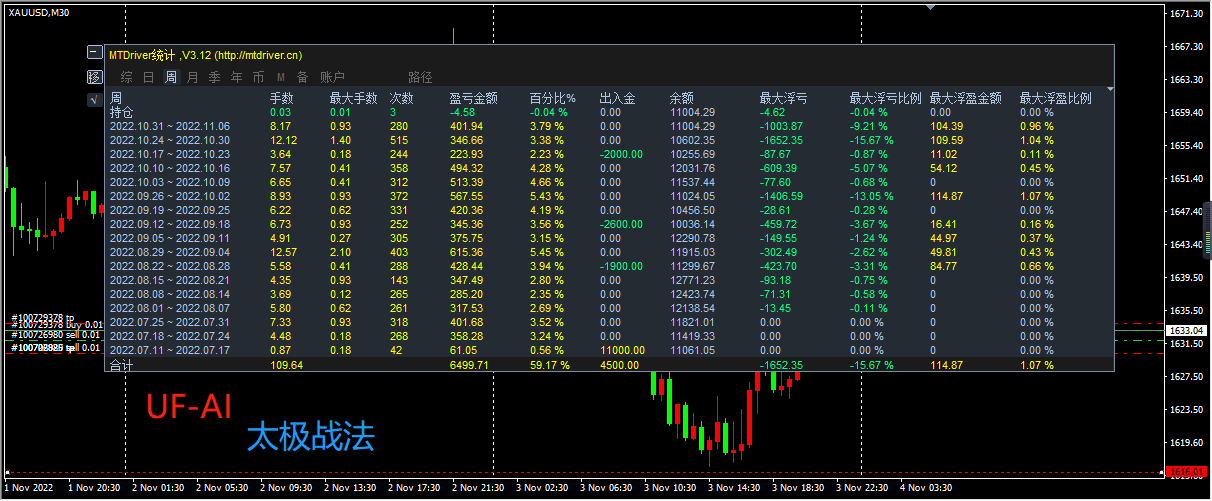
Task: Click the -1900.00 withdrawal cell
Action: point(621,267)
